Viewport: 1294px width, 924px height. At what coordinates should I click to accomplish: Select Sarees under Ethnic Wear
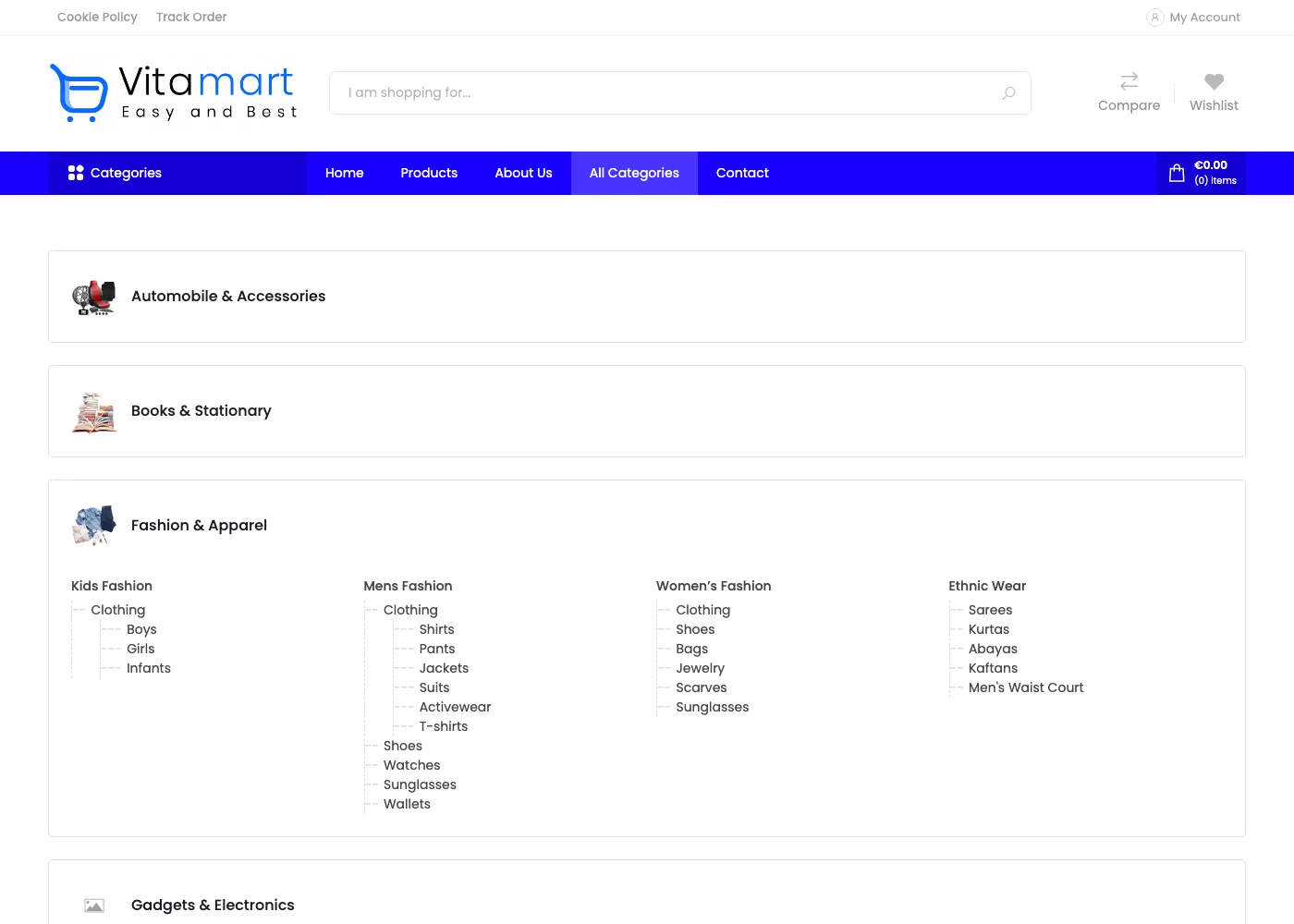pyautogui.click(x=990, y=610)
